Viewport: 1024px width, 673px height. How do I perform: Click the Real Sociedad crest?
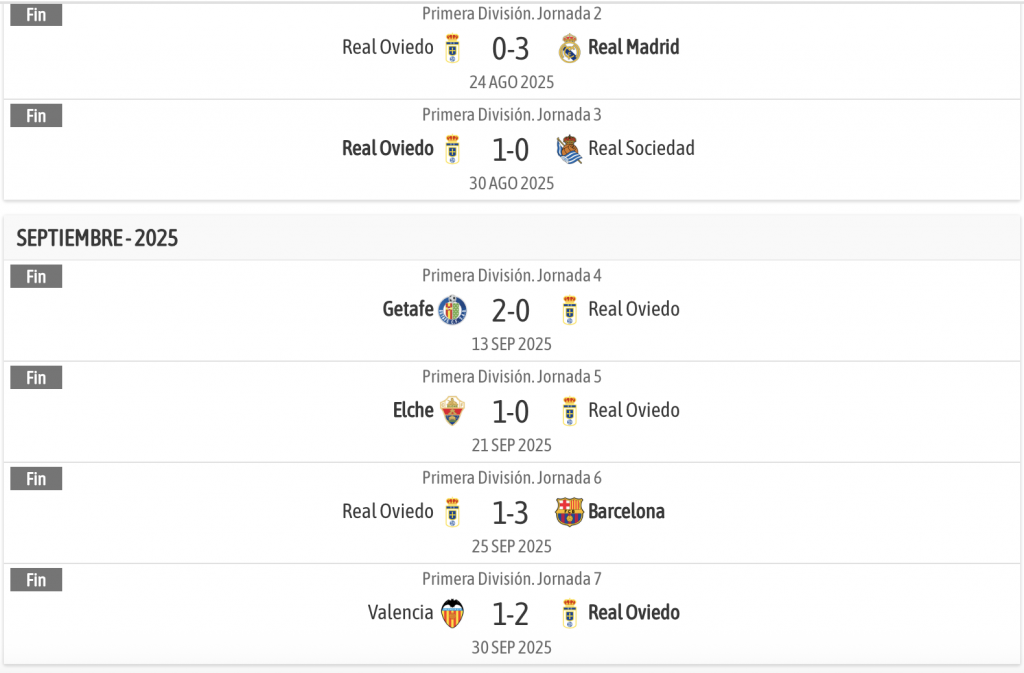coord(570,149)
